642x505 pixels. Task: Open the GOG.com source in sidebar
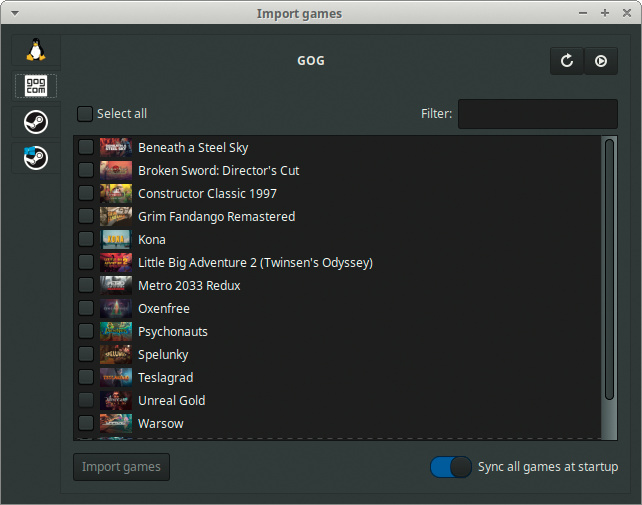tap(36, 86)
